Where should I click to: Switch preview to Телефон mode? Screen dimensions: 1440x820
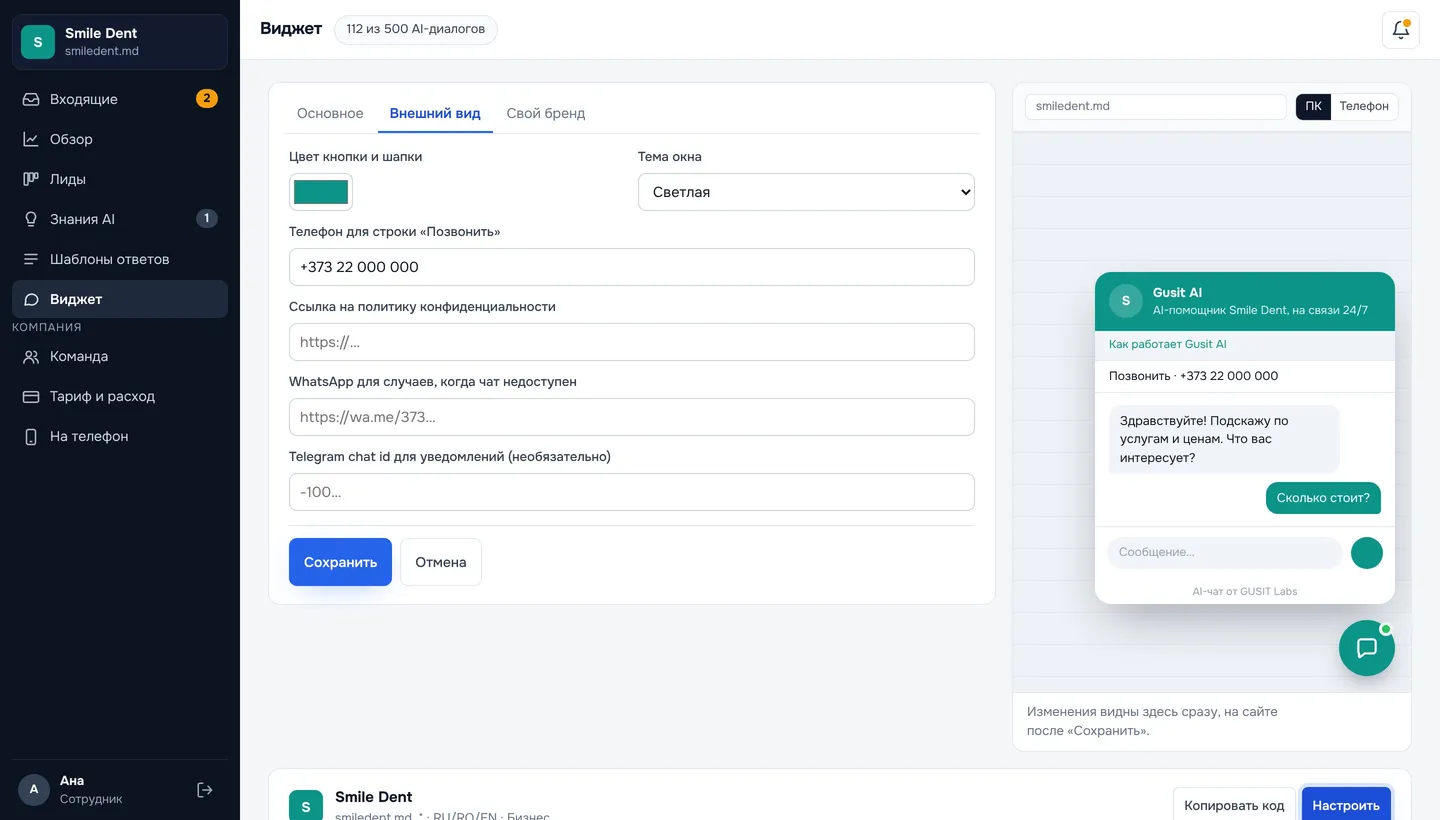1364,106
